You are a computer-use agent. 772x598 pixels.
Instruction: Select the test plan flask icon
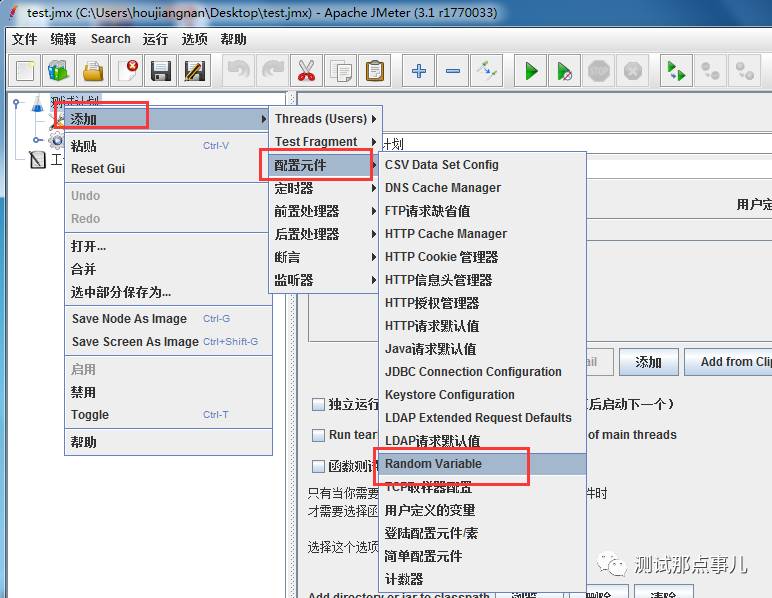(37, 103)
